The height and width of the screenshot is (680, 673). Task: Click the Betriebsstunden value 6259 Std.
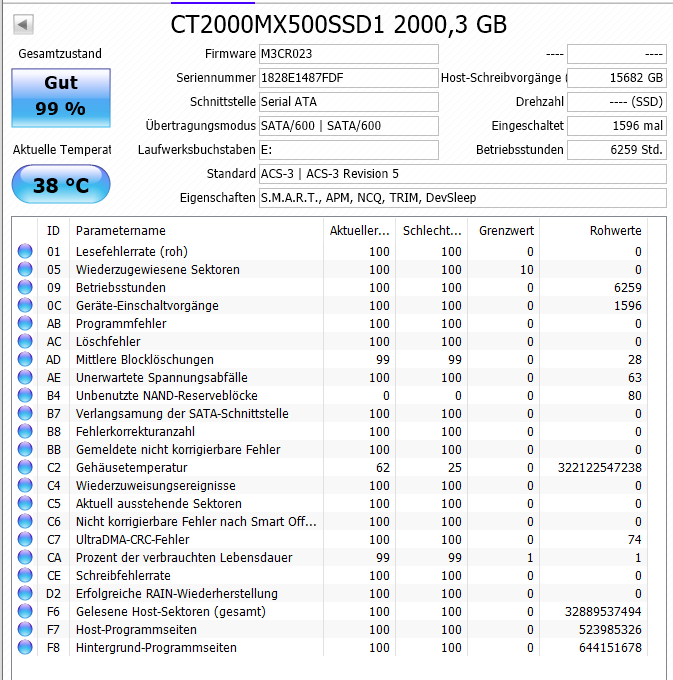tap(617, 150)
